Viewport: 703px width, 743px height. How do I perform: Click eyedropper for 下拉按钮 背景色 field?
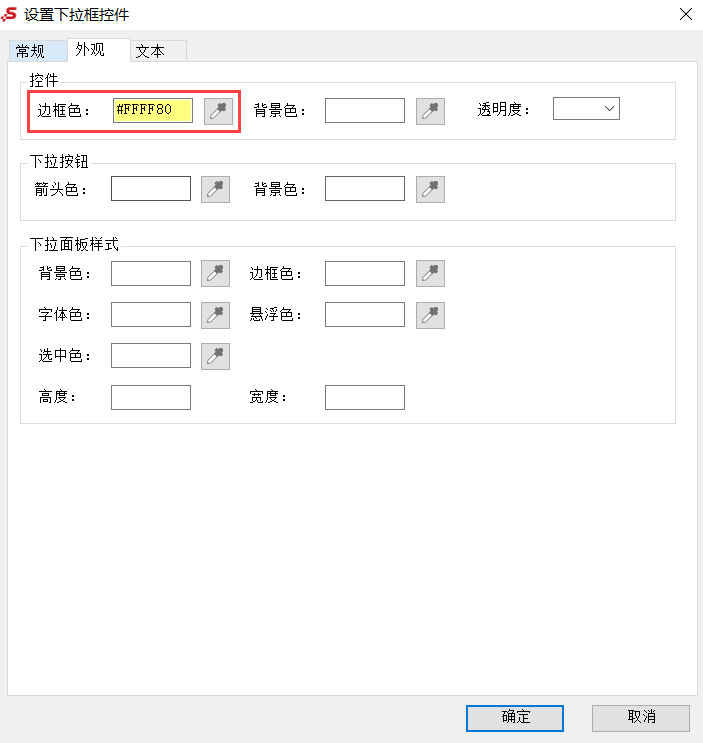coord(430,189)
